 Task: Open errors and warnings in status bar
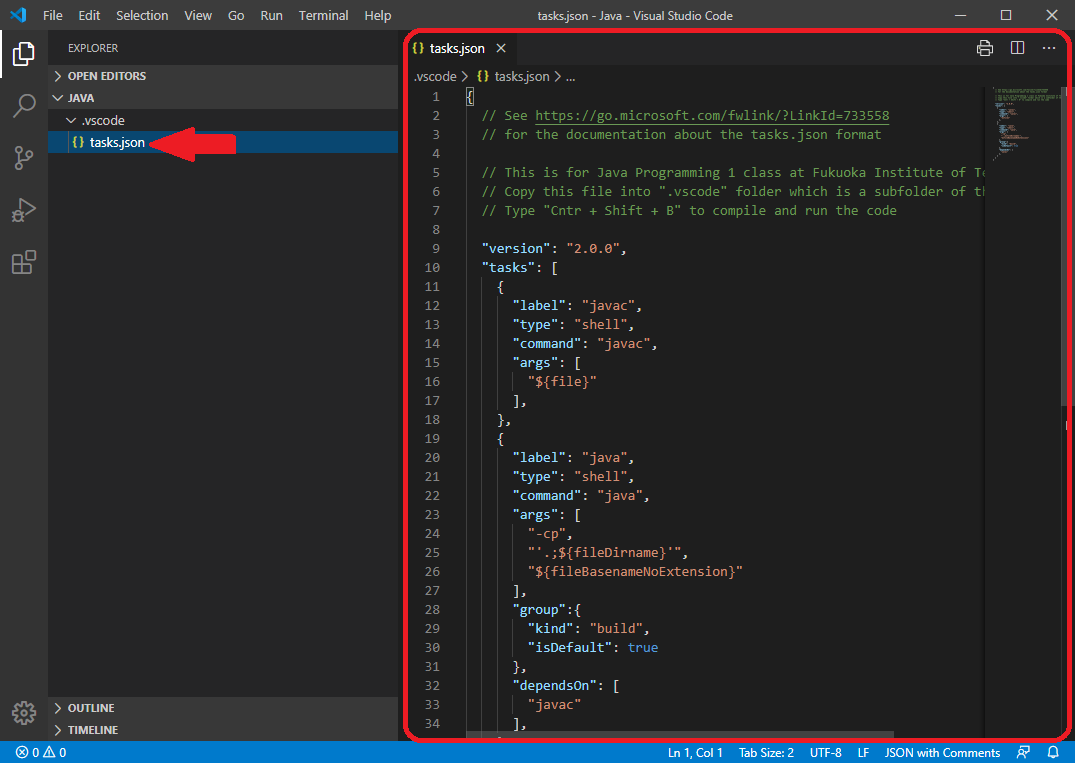[x=41, y=752]
